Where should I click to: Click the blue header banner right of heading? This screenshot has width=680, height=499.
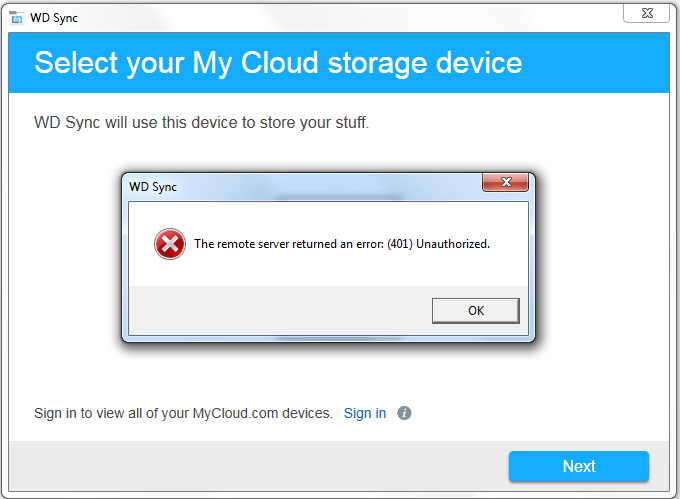[x=596, y=63]
